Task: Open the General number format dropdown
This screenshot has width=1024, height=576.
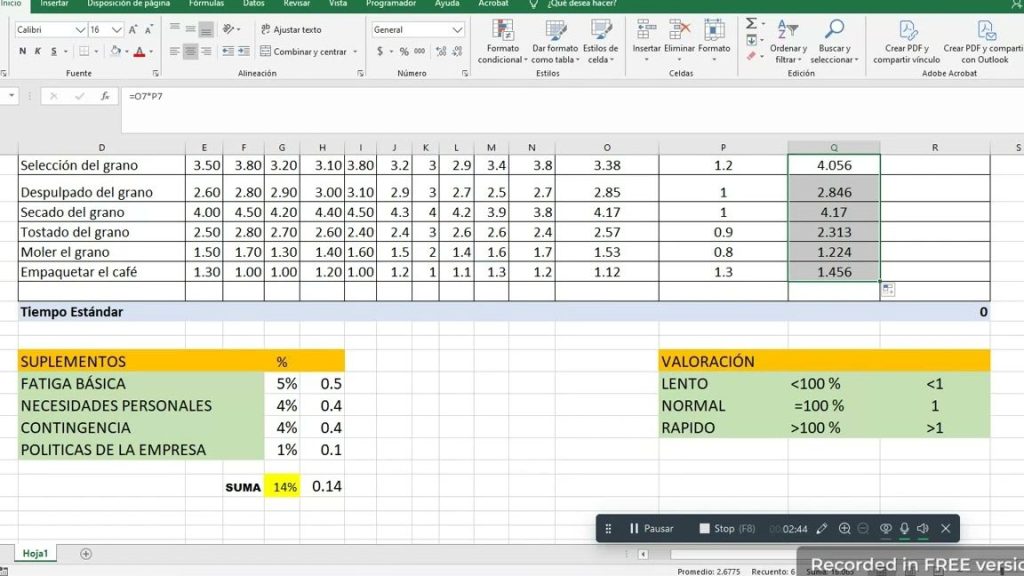Action: (459, 30)
